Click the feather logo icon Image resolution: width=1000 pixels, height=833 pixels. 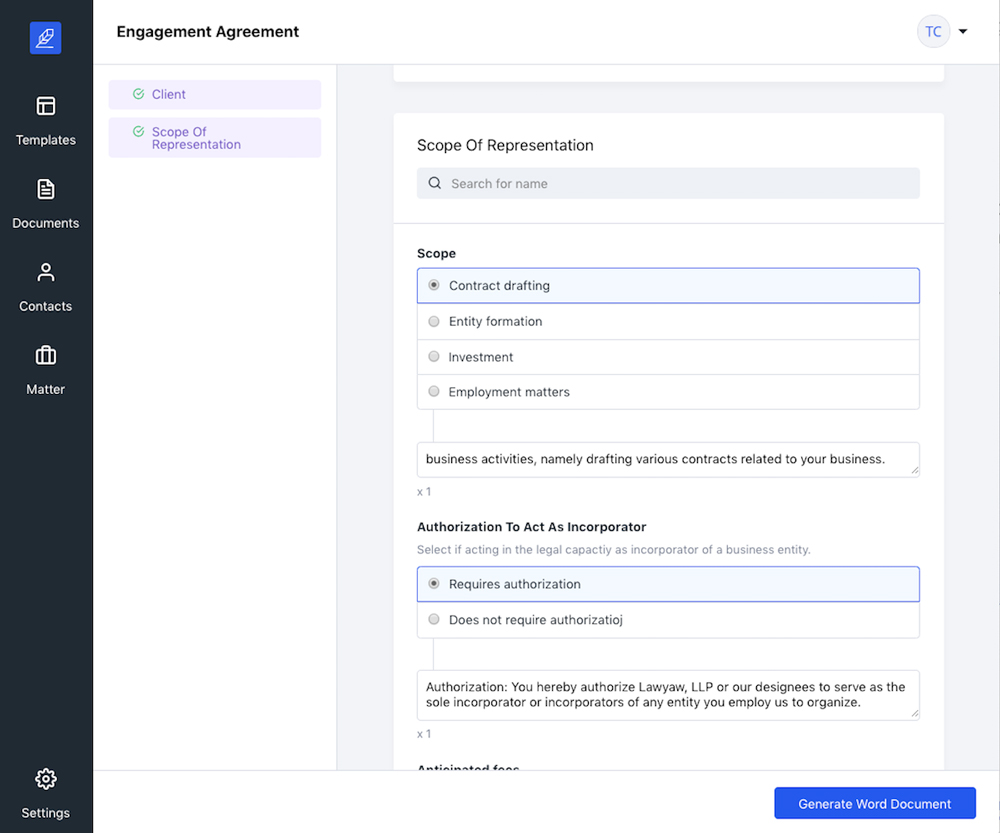pos(46,38)
